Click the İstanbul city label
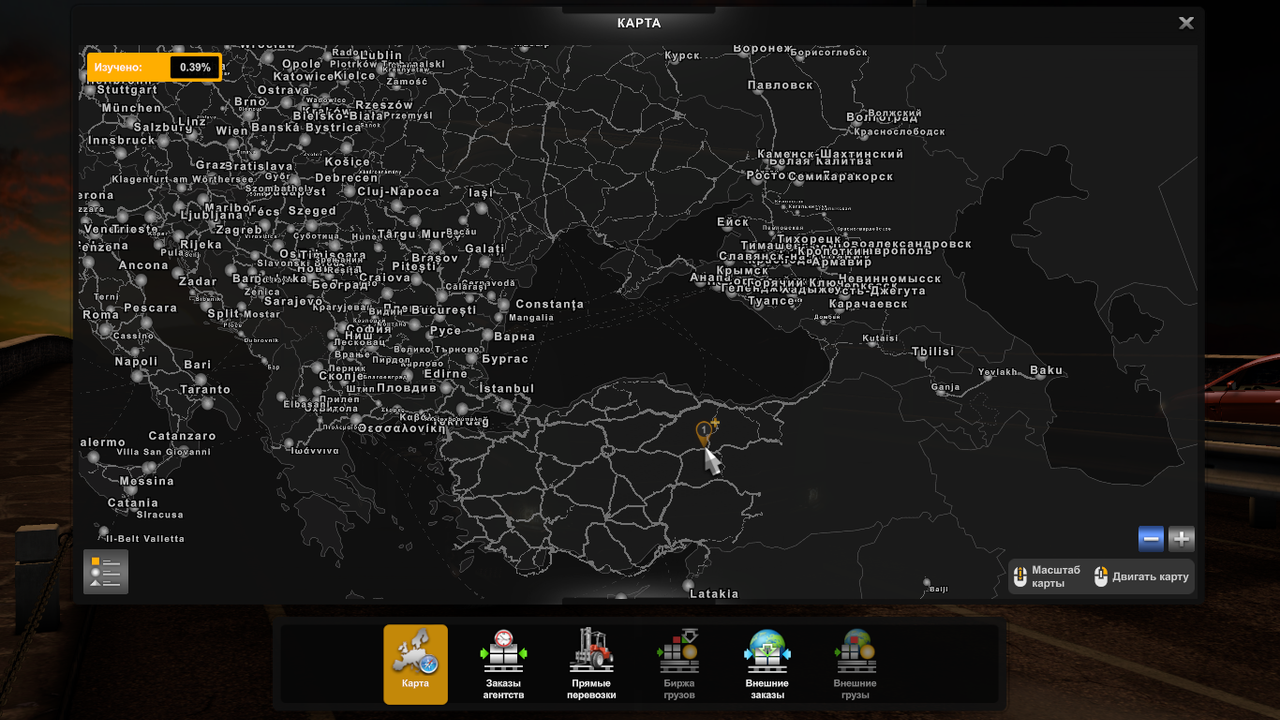Viewport: 1280px width, 720px height. tap(507, 388)
